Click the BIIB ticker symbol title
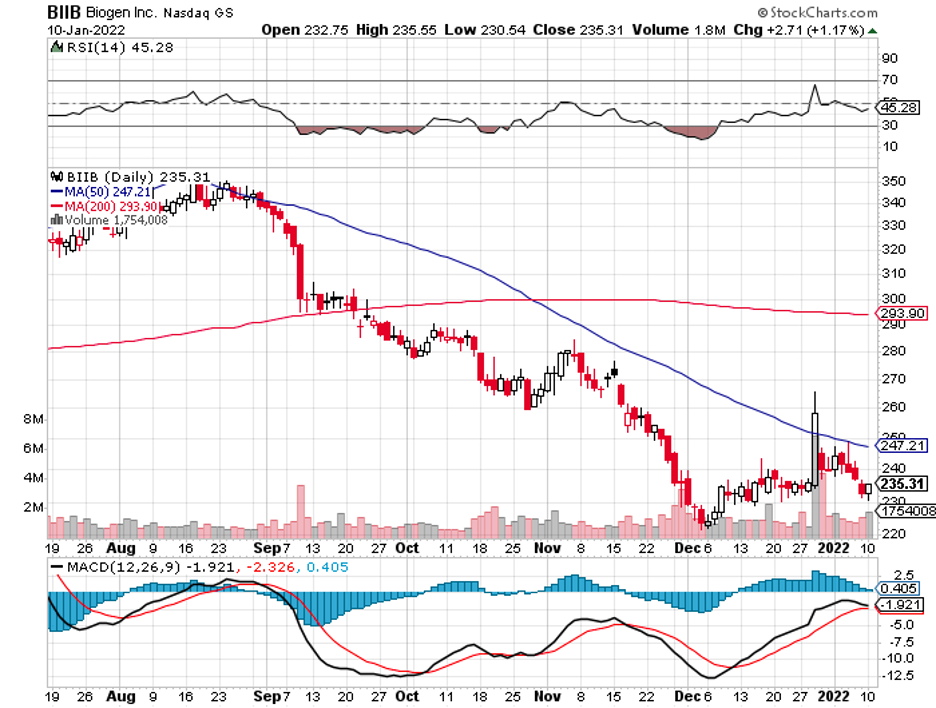 [64, 13]
